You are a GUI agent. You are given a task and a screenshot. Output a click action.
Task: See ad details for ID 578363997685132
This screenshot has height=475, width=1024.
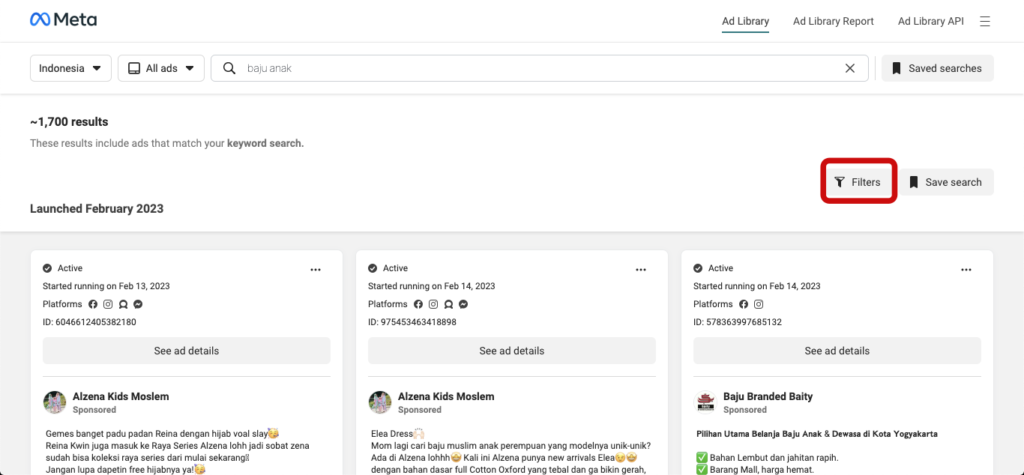pyautogui.click(x=837, y=351)
